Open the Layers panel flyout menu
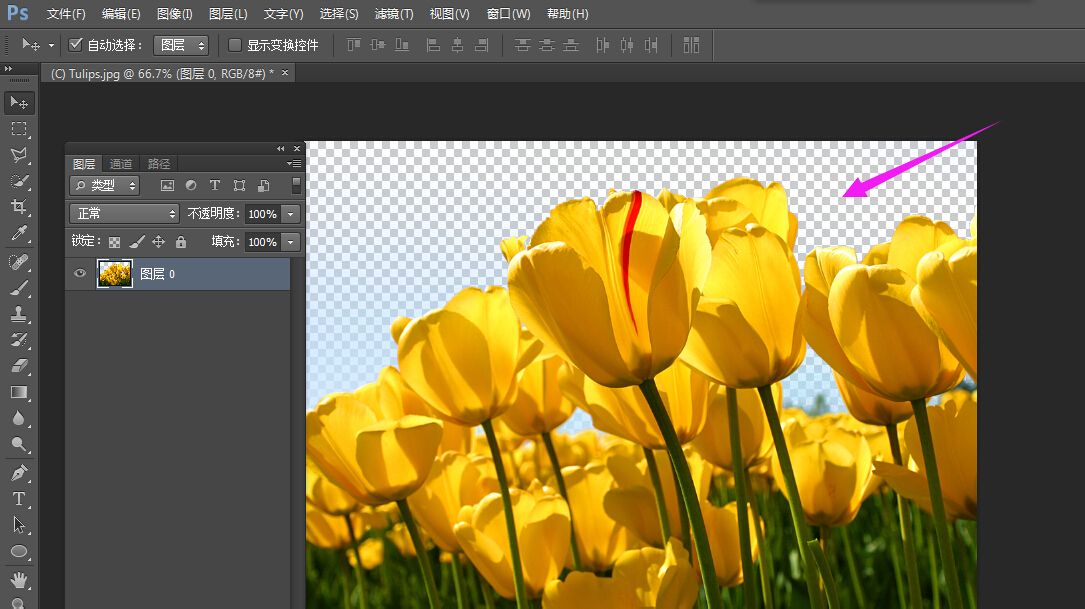The image size is (1085, 609). (x=294, y=163)
